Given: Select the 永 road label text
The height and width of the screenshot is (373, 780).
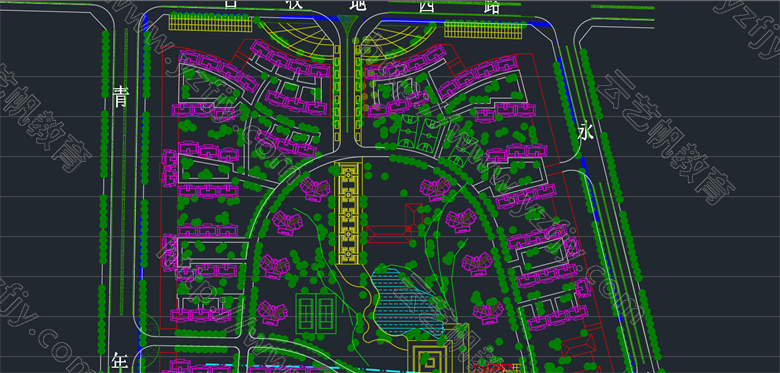Looking at the screenshot, I should click(x=586, y=131).
